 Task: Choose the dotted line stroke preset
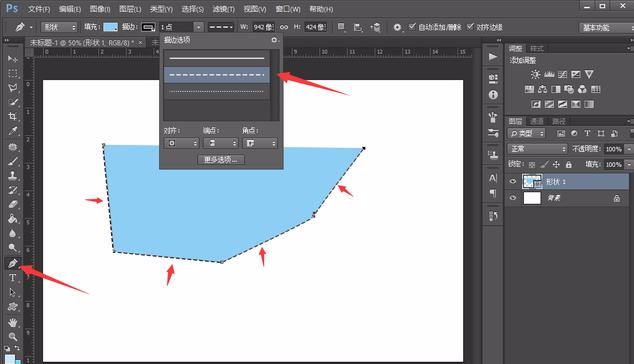[216, 91]
